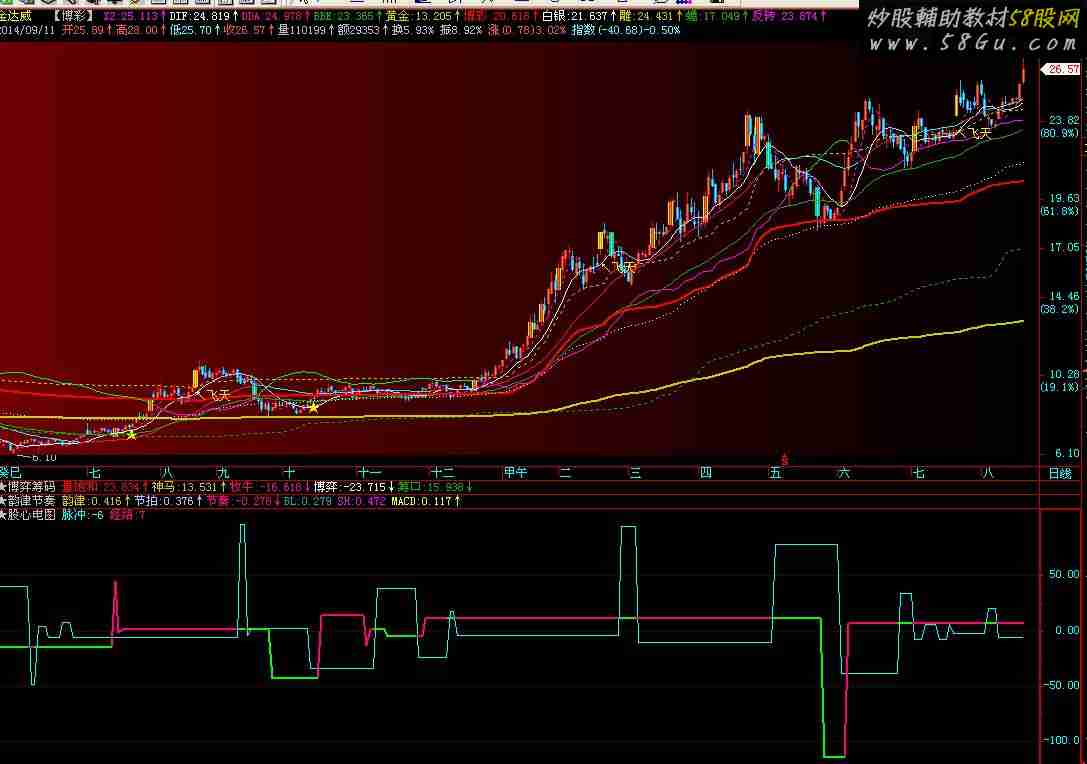Select the 十二 month marker on the timeline

(442, 473)
